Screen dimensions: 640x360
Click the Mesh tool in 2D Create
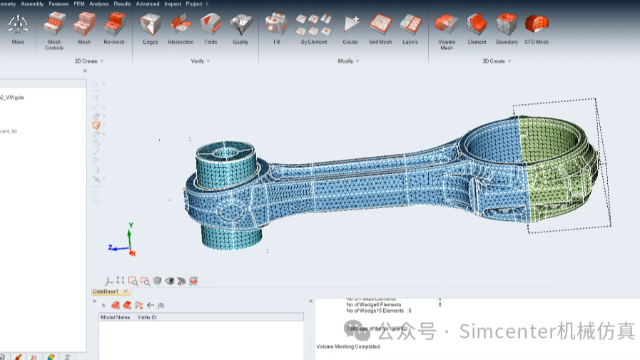click(x=84, y=29)
